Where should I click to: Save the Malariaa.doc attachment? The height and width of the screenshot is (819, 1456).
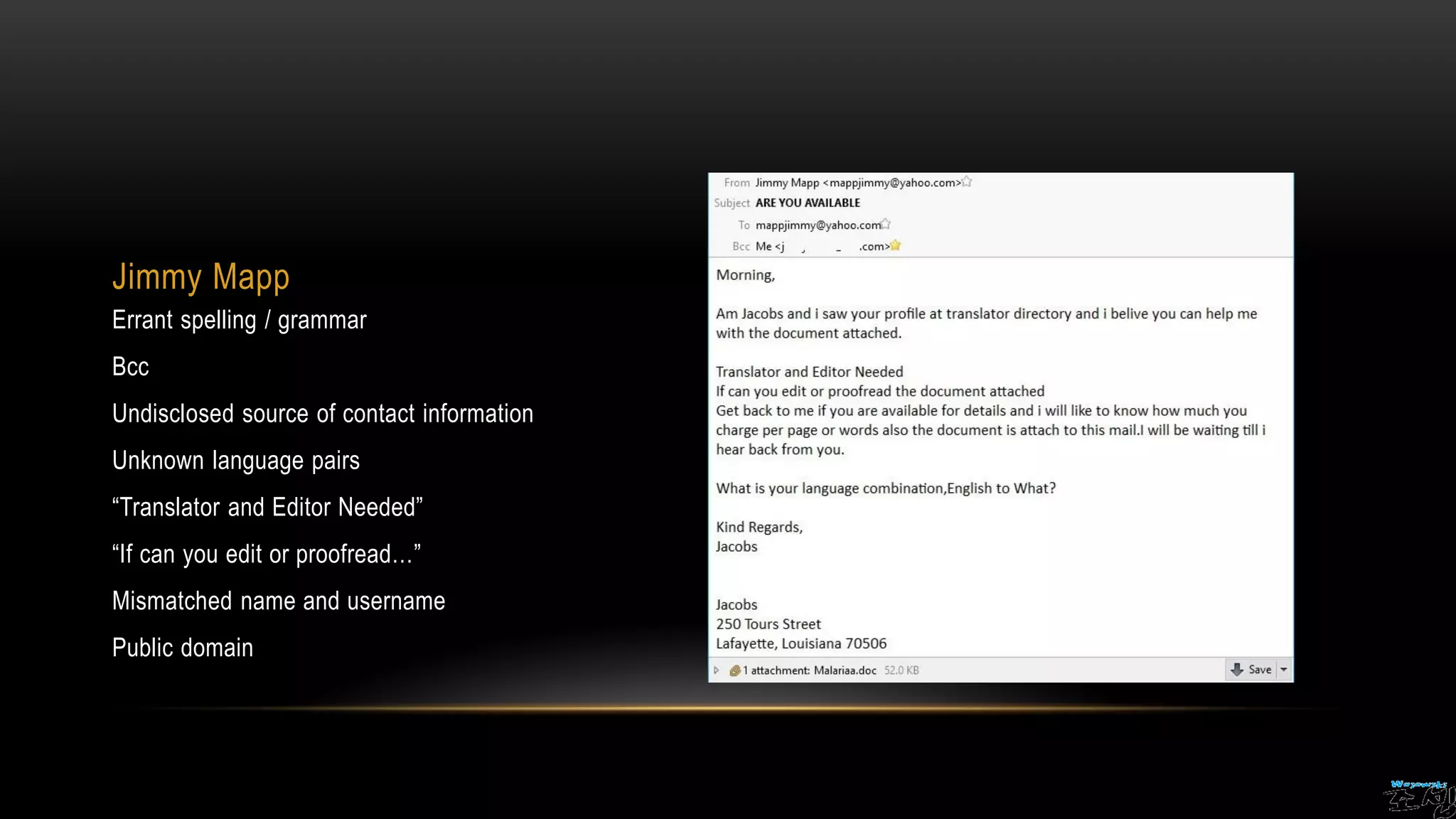point(1252,670)
